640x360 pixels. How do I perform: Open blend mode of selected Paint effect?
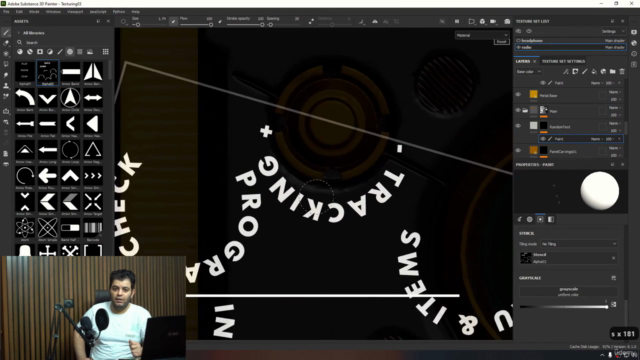click(x=596, y=139)
